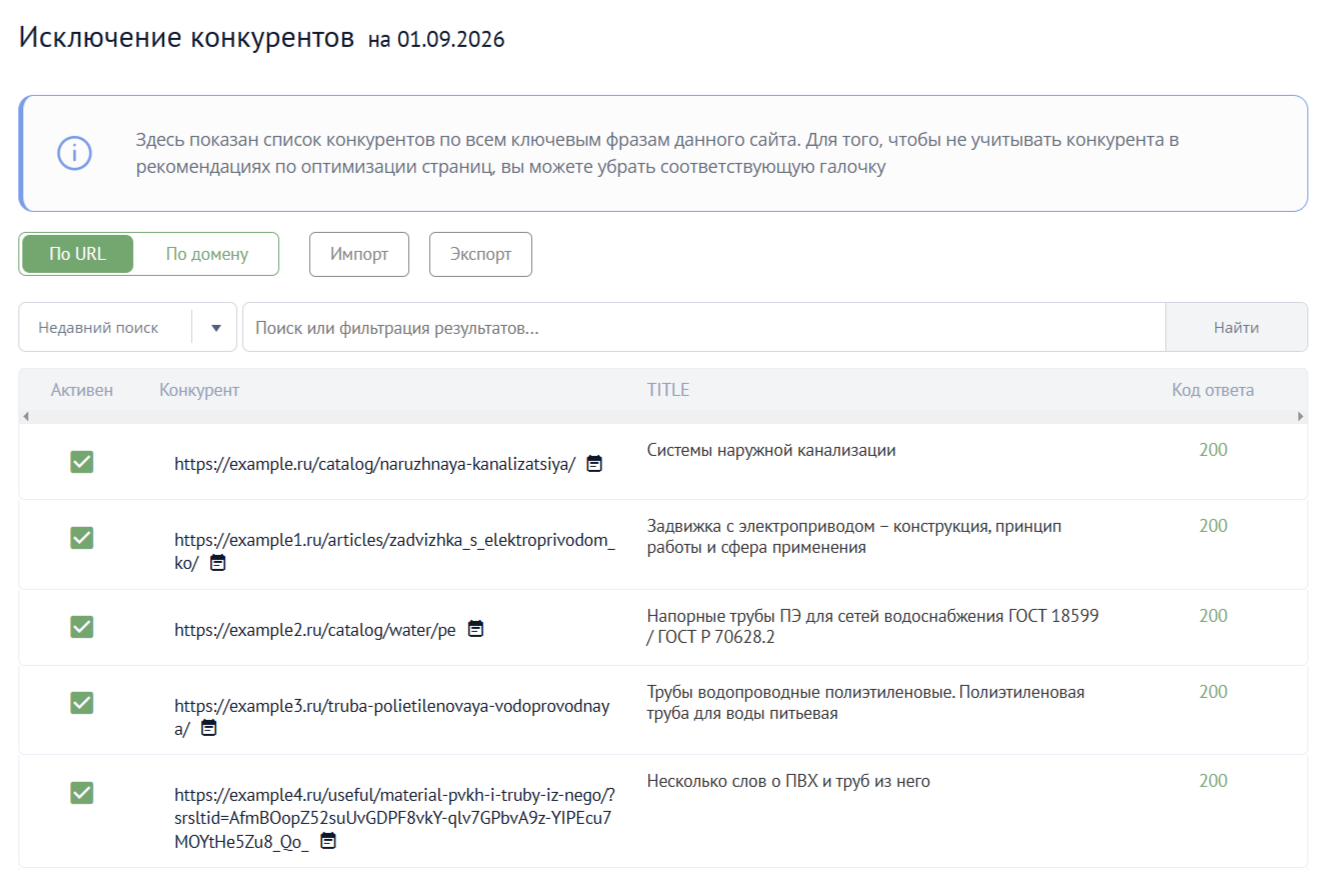
Task: Disable the competitor example3.ru truba-polietilenovaya checkbox
Action: [82, 703]
